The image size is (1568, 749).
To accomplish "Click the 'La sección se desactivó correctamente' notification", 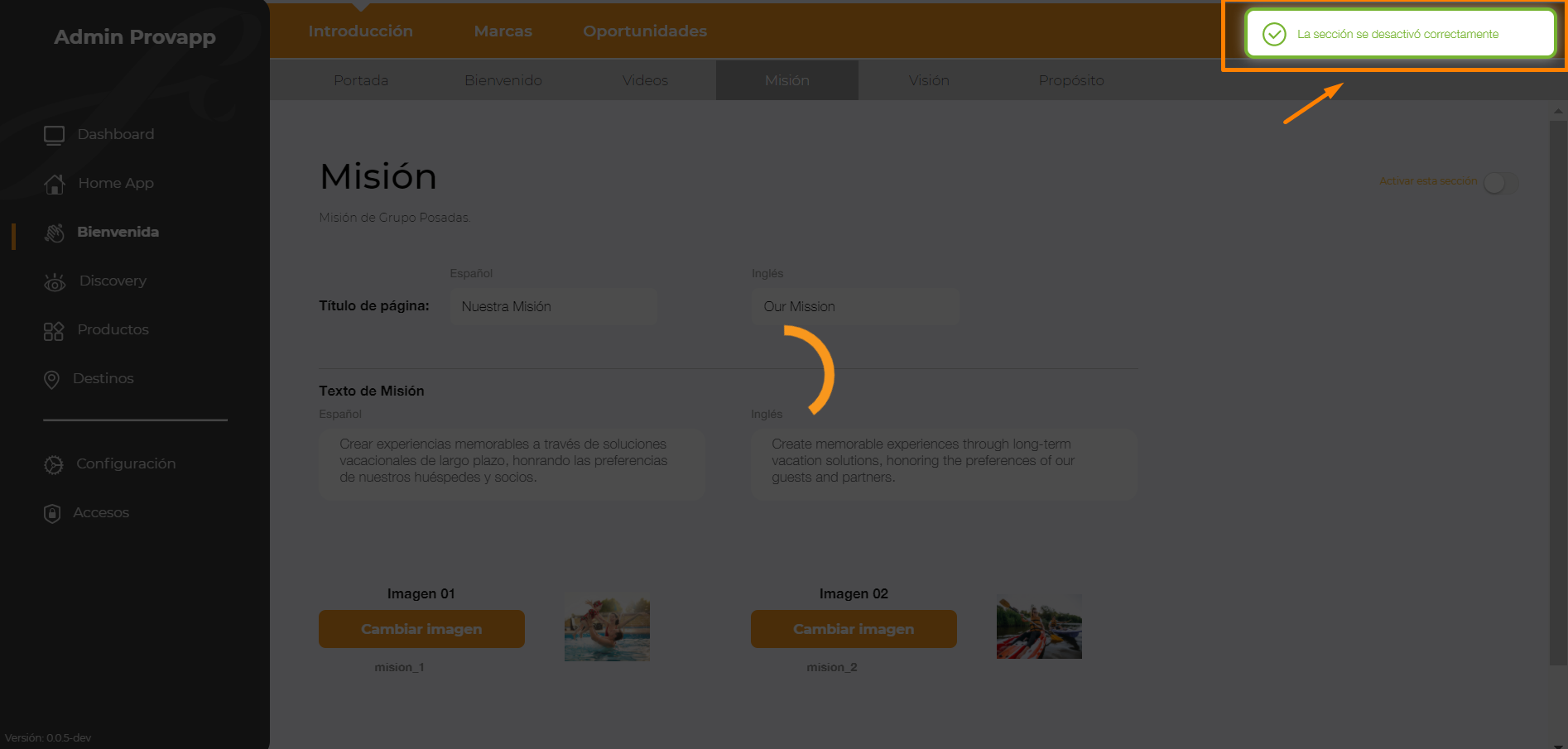I will pos(1400,34).
